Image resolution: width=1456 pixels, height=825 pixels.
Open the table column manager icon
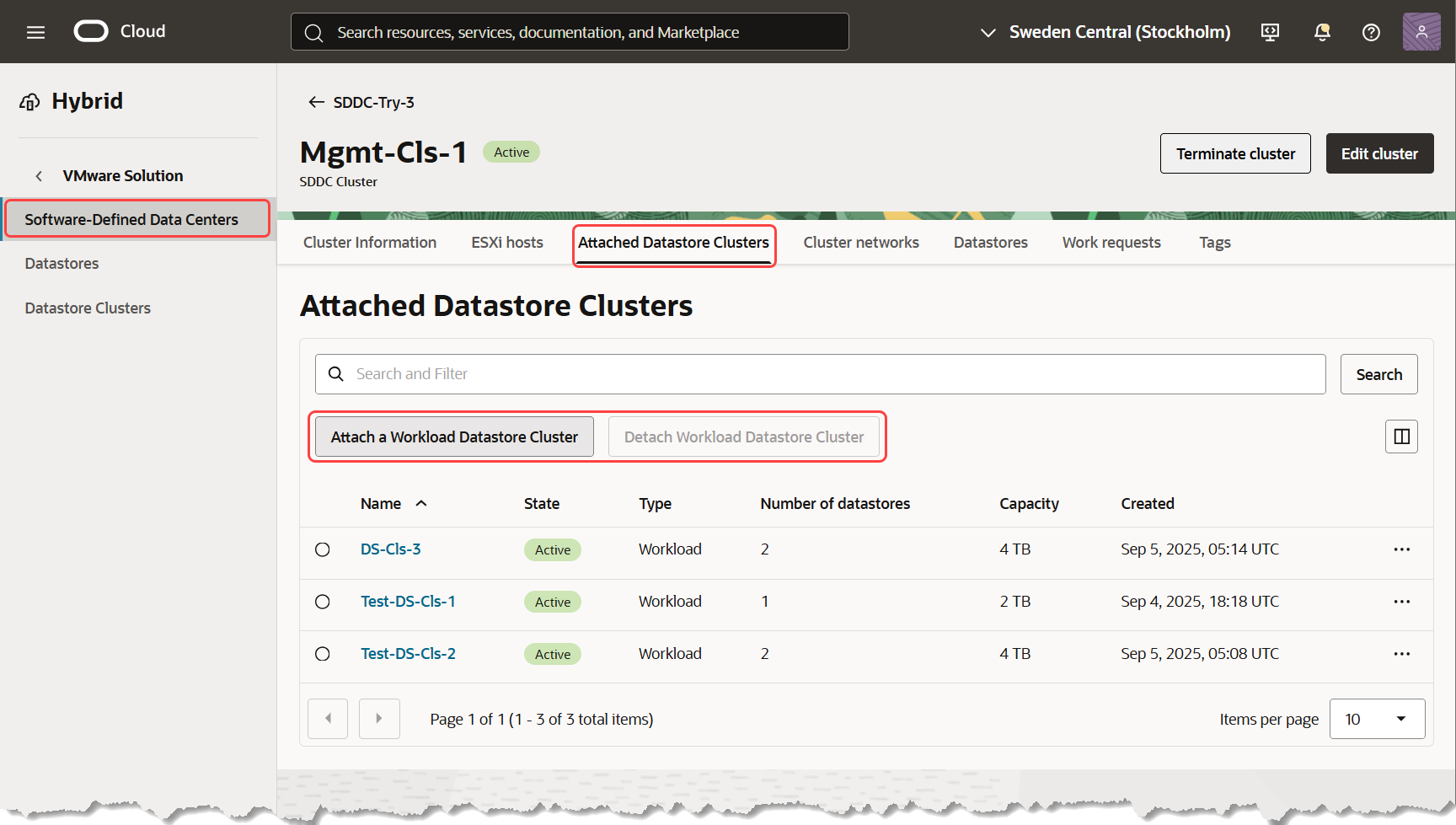pyautogui.click(x=1401, y=437)
